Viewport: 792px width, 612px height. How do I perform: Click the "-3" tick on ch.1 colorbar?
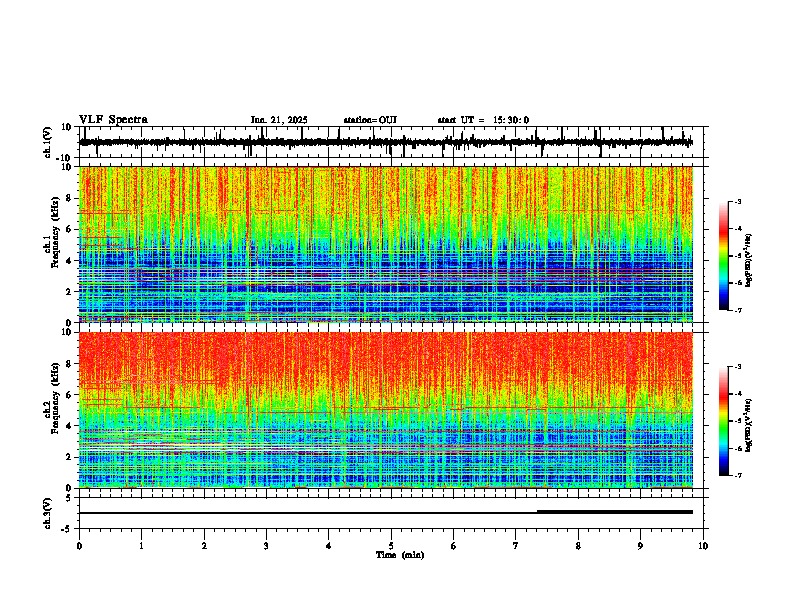pyautogui.click(x=737, y=202)
